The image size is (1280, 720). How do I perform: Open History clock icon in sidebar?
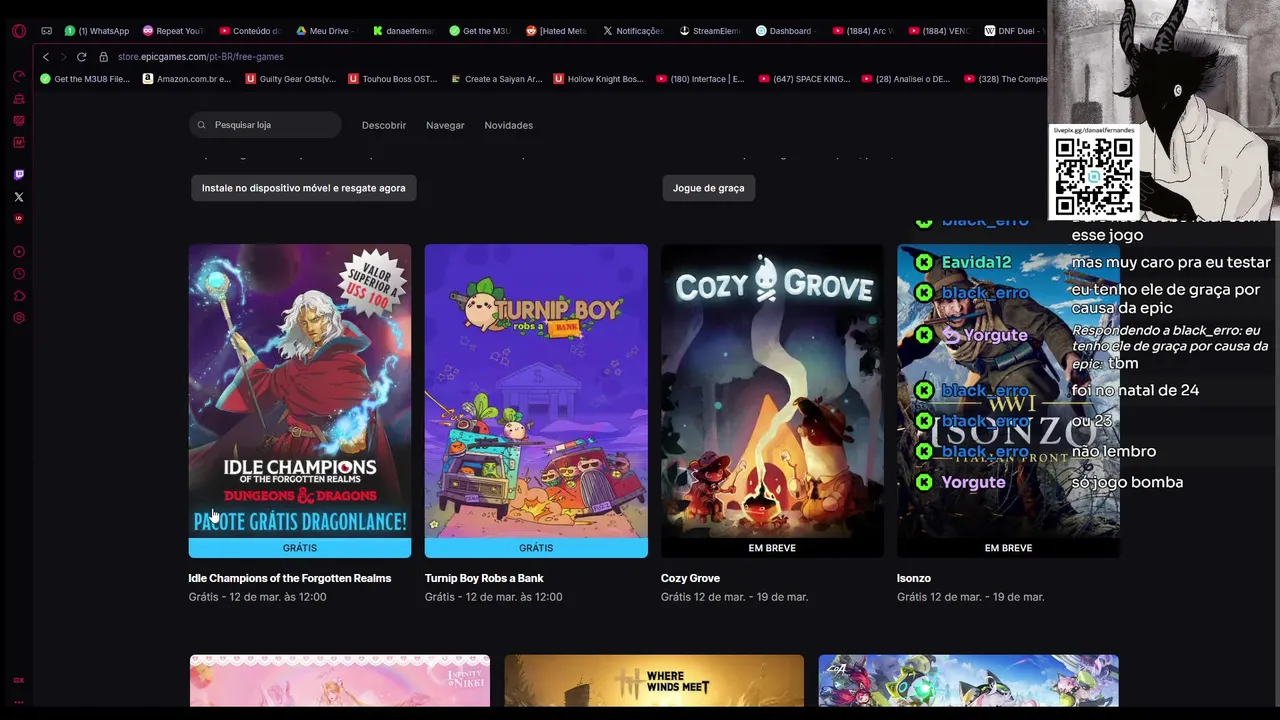pos(19,274)
